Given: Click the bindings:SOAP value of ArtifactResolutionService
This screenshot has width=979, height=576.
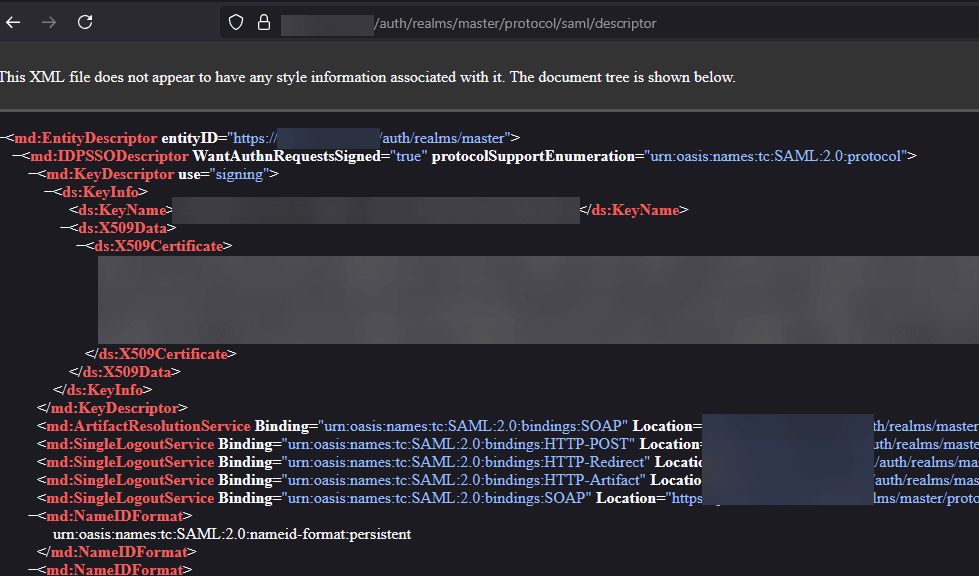Looking at the screenshot, I should tap(473, 426).
